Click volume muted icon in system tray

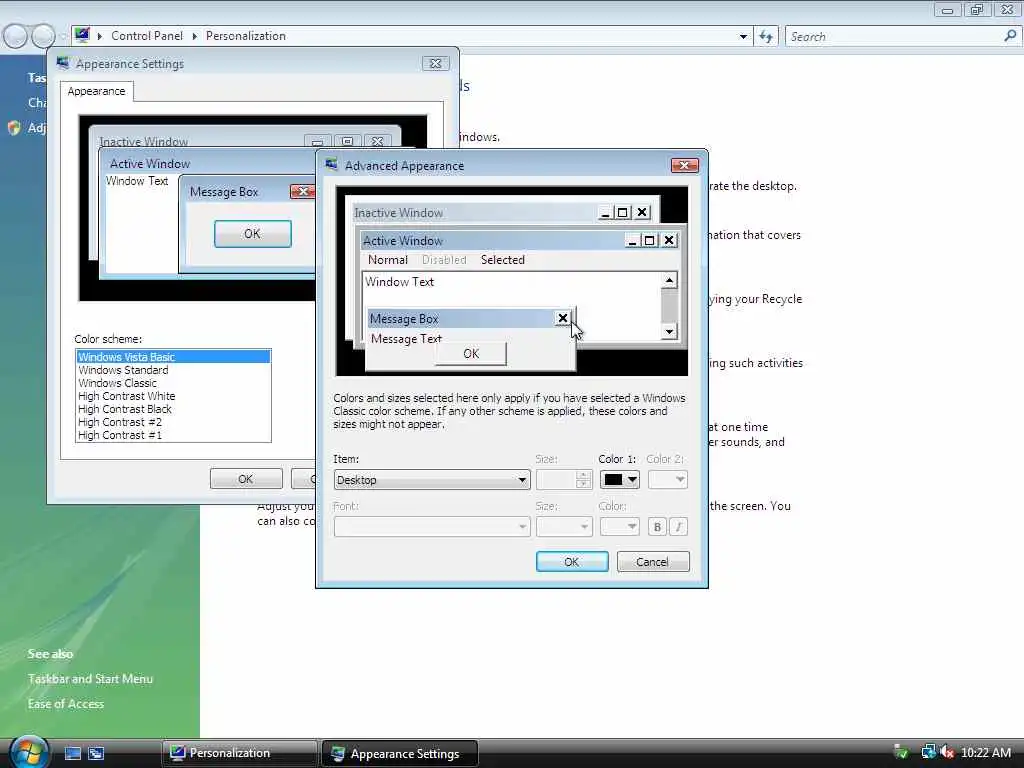tap(948, 752)
